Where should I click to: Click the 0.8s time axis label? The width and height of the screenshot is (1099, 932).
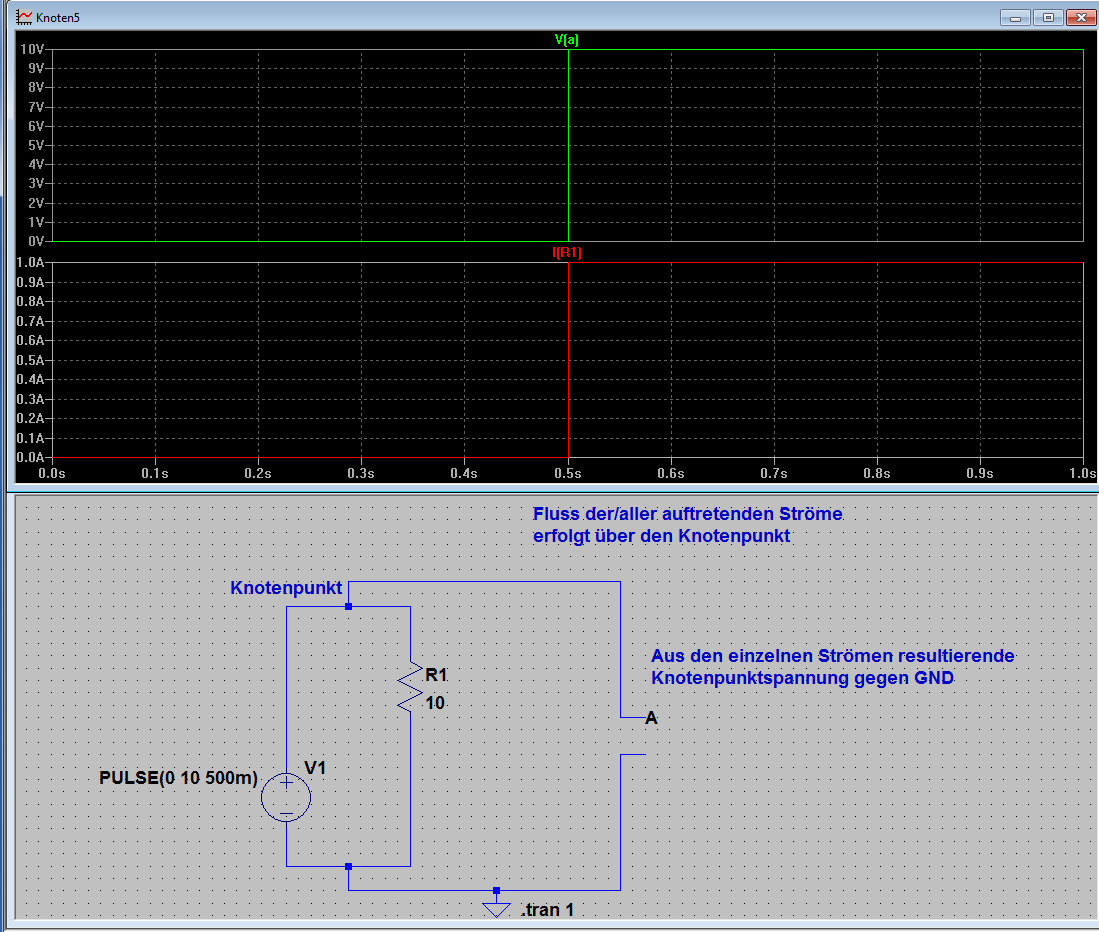[877, 474]
